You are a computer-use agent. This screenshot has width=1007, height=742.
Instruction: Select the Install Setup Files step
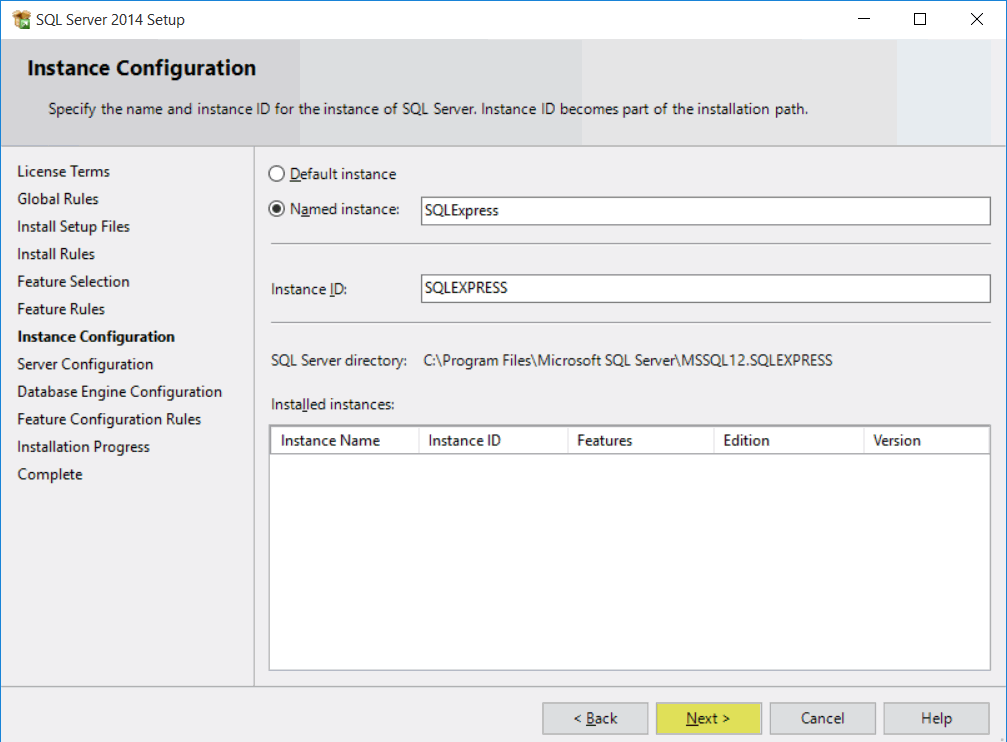click(73, 227)
